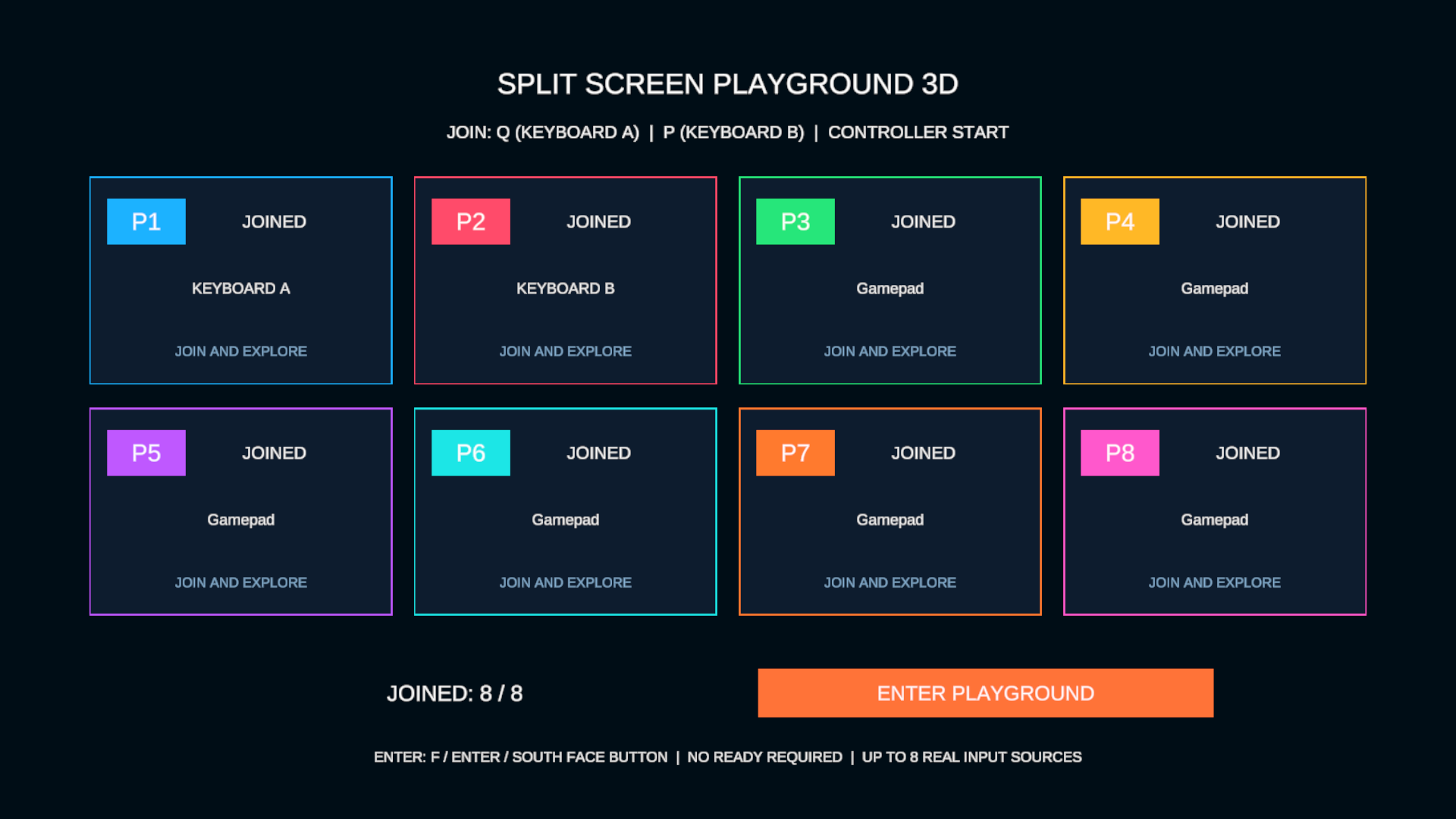Click JOINED status in the P1 card
1456x819 pixels.
275,221
